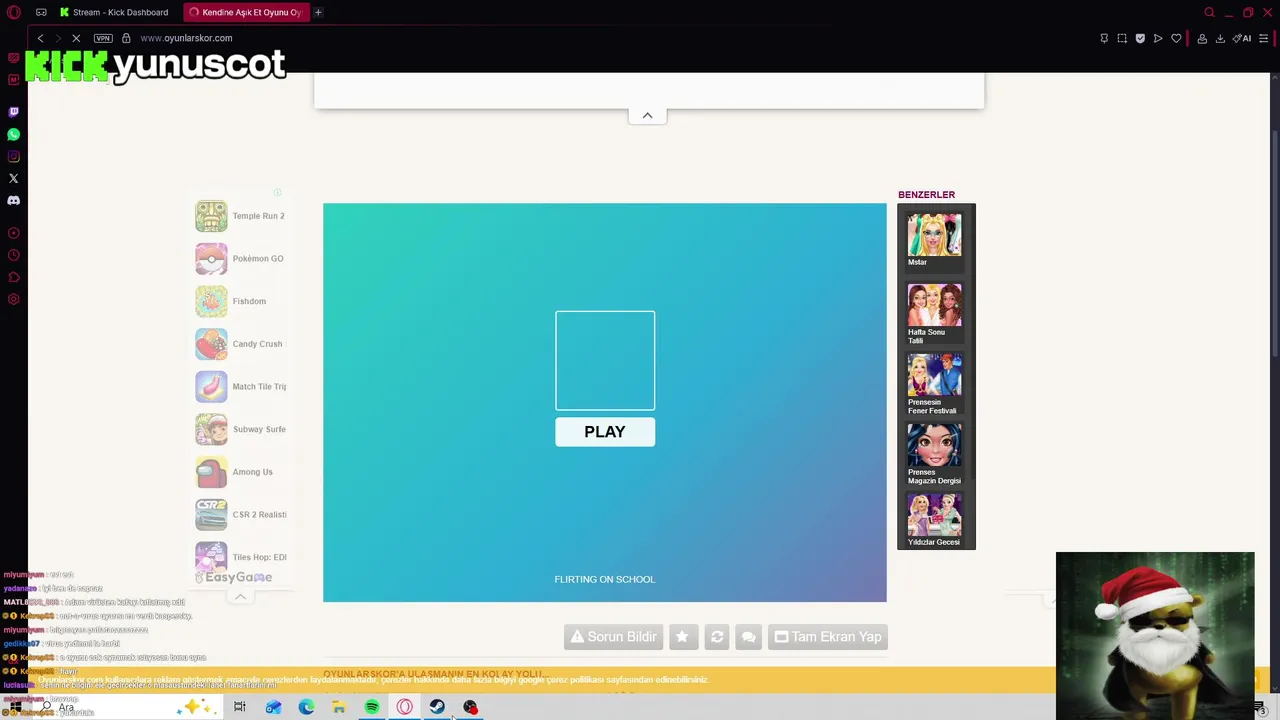Open Steam from the taskbar
This screenshot has height=720, width=1280.
tap(437, 707)
